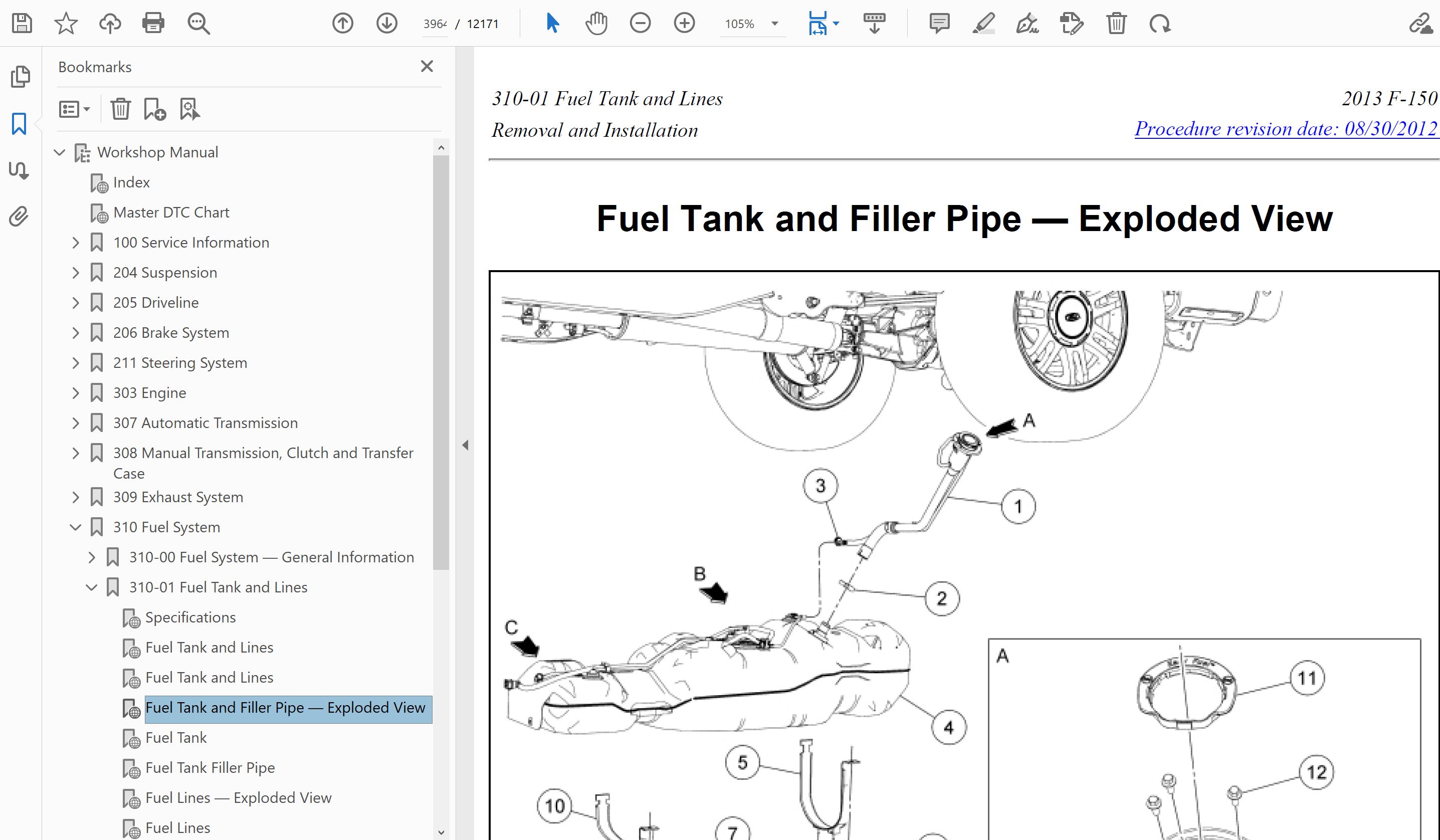Click the find text magnifier icon

tap(198, 24)
